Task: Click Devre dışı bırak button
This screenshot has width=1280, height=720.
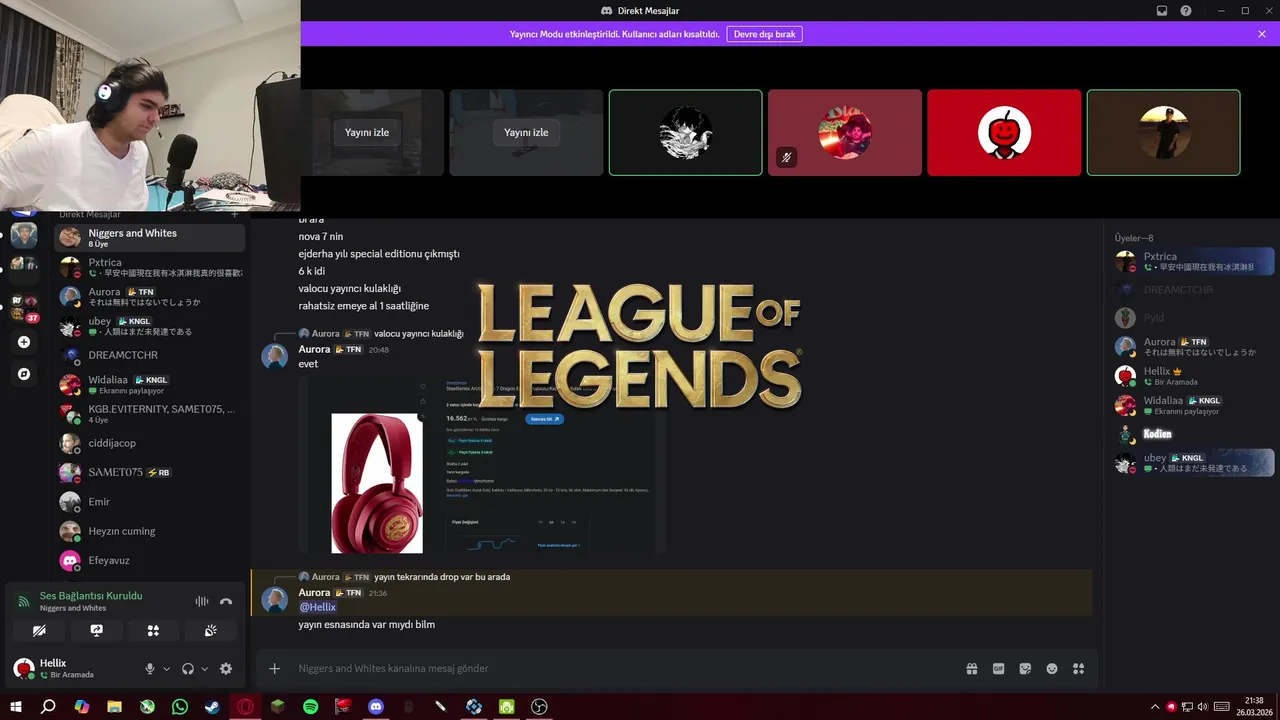Action: pos(764,34)
